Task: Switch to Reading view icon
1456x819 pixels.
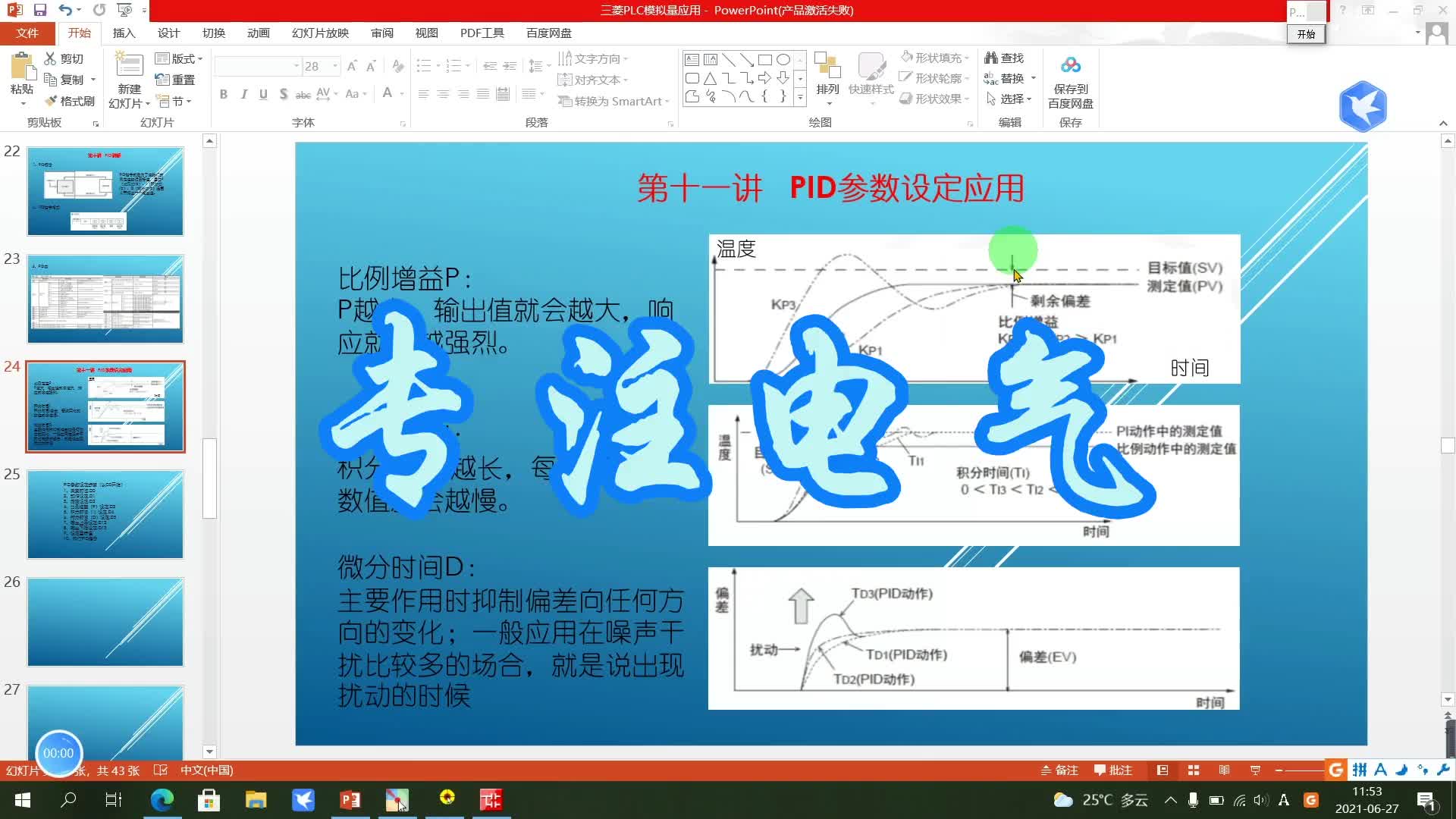Action: [1224, 770]
